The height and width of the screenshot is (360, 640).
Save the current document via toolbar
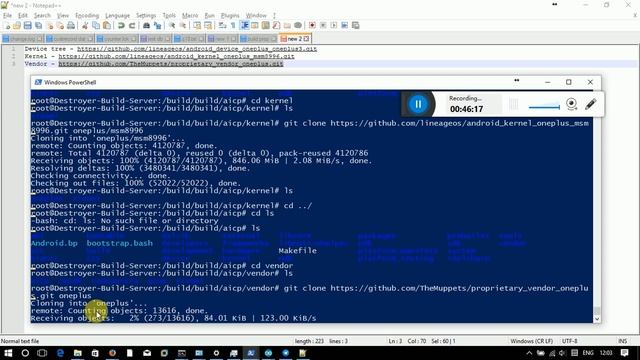(x=27, y=25)
